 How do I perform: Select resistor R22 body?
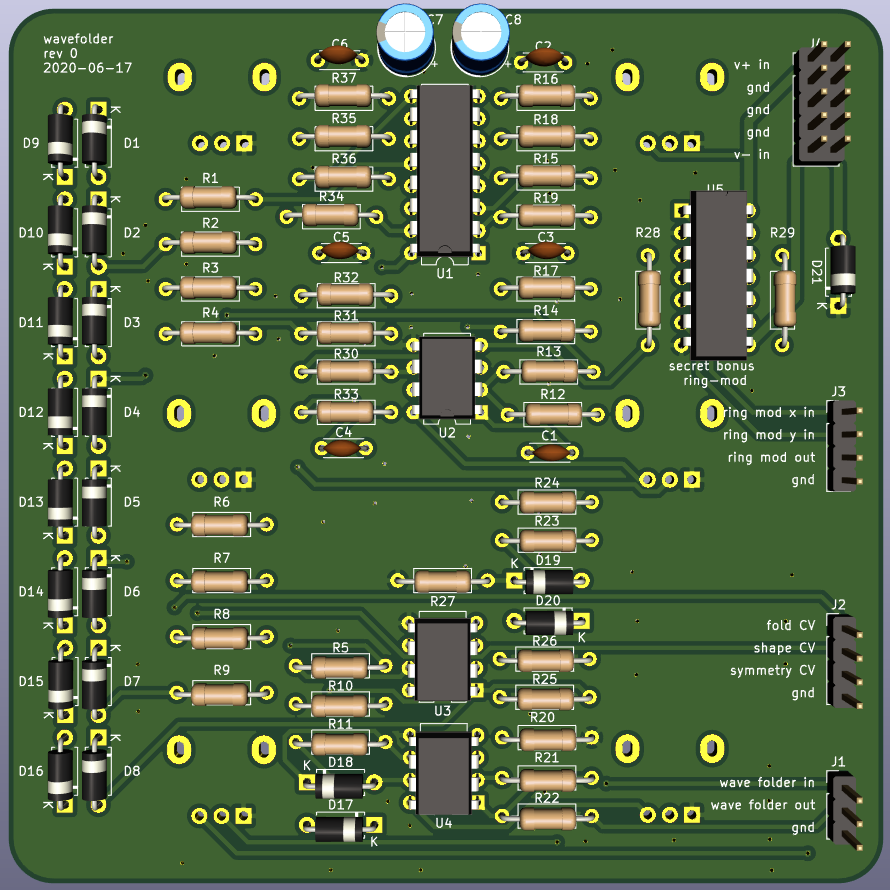click(547, 817)
